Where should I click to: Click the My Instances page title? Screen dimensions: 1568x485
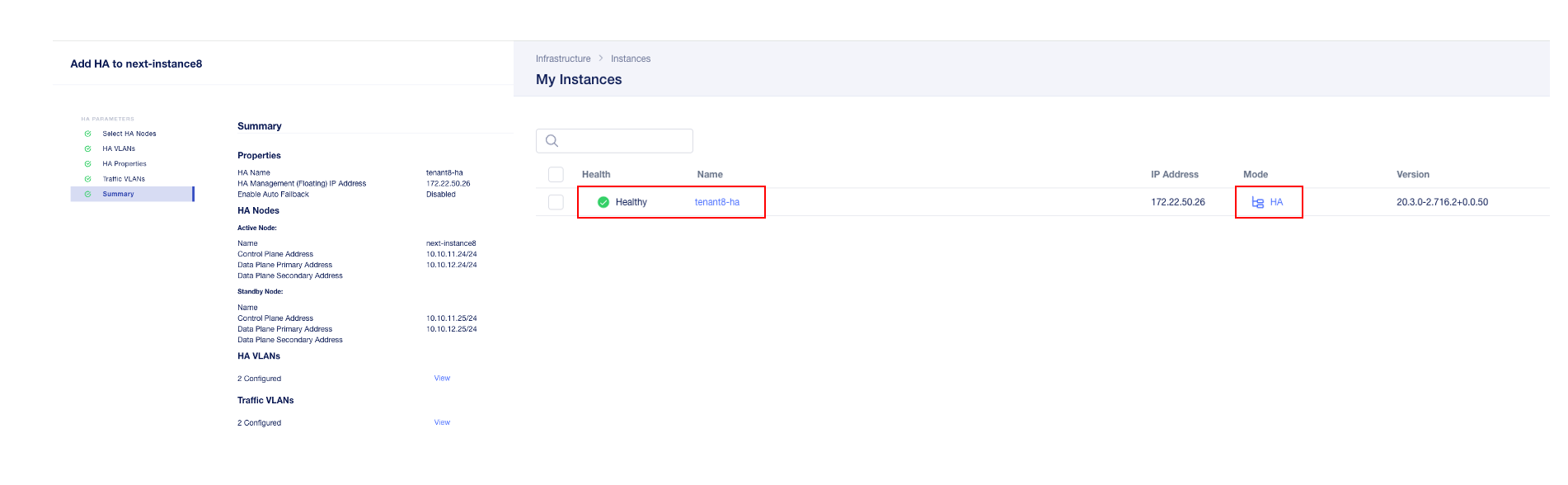(x=579, y=79)
